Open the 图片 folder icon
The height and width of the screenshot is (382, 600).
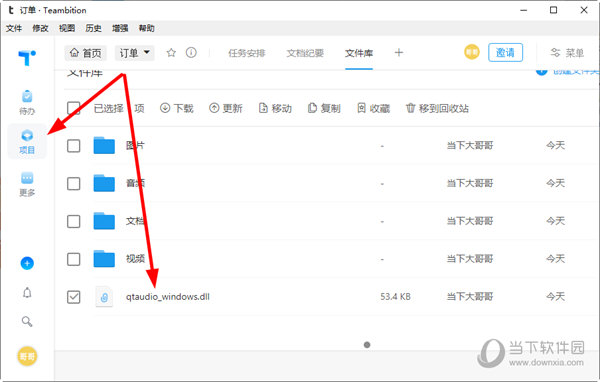pyautogui.click(x=104, y=145)
